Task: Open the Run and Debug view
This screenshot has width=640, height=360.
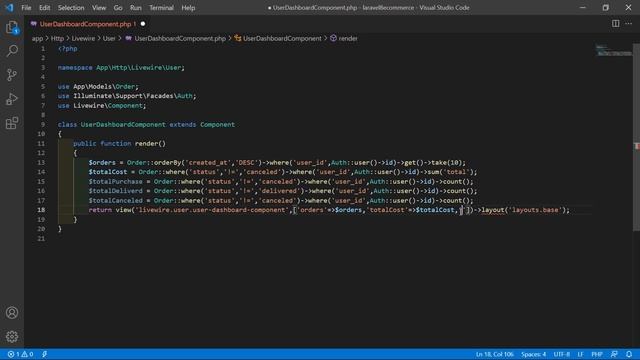Action: pos(12,99)
